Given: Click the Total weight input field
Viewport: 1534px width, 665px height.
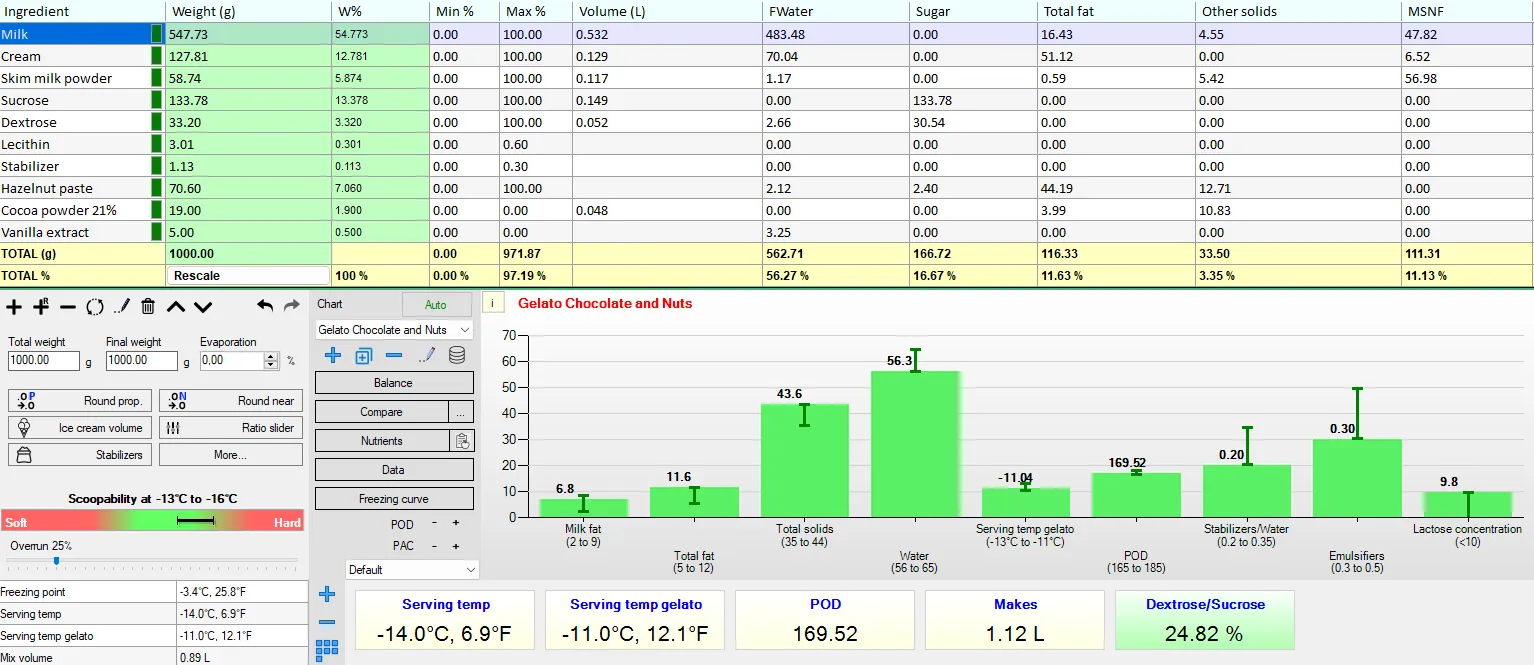Looking at the screenshot, I should pos(44,361).
